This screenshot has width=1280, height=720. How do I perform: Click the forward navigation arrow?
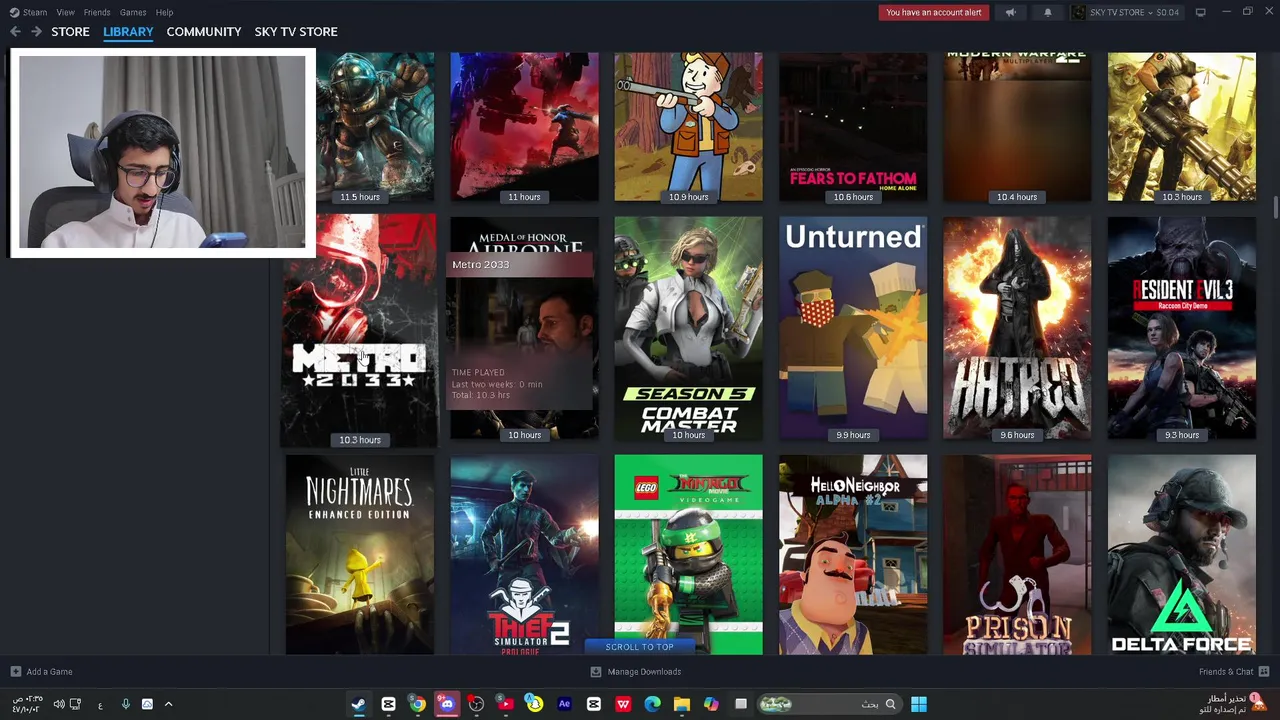click(36, 32)
